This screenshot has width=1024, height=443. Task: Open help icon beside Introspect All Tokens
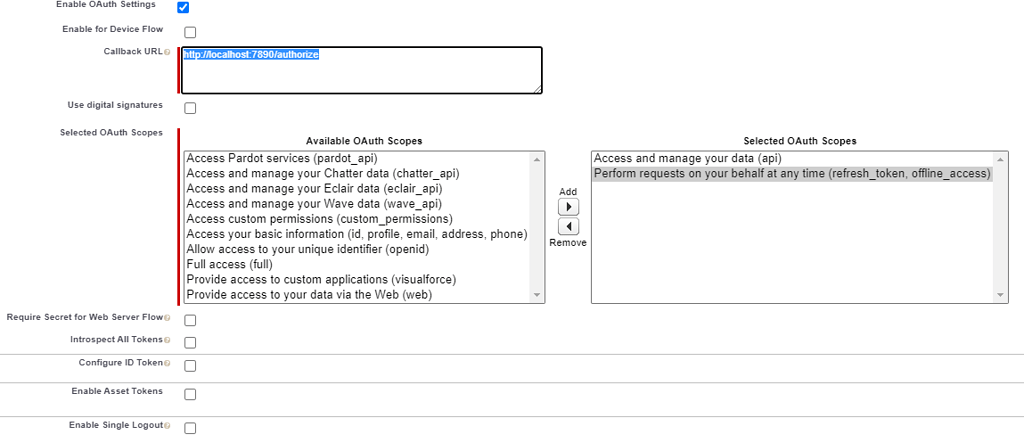click(167, 340)
